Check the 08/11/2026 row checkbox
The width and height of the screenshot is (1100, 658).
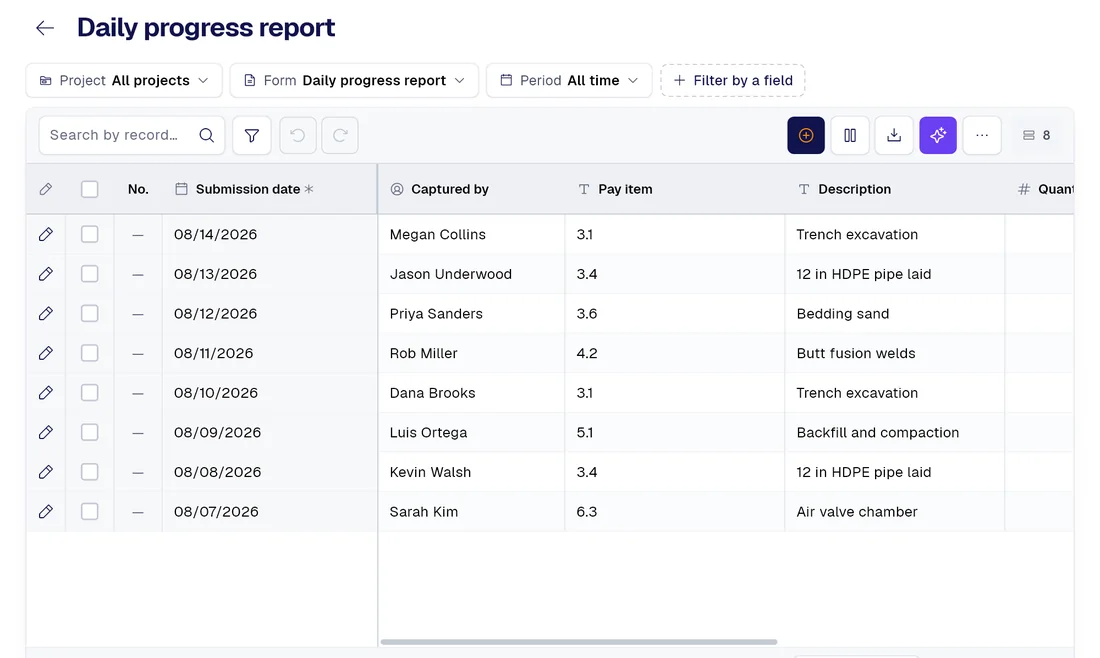click(90, 353)
